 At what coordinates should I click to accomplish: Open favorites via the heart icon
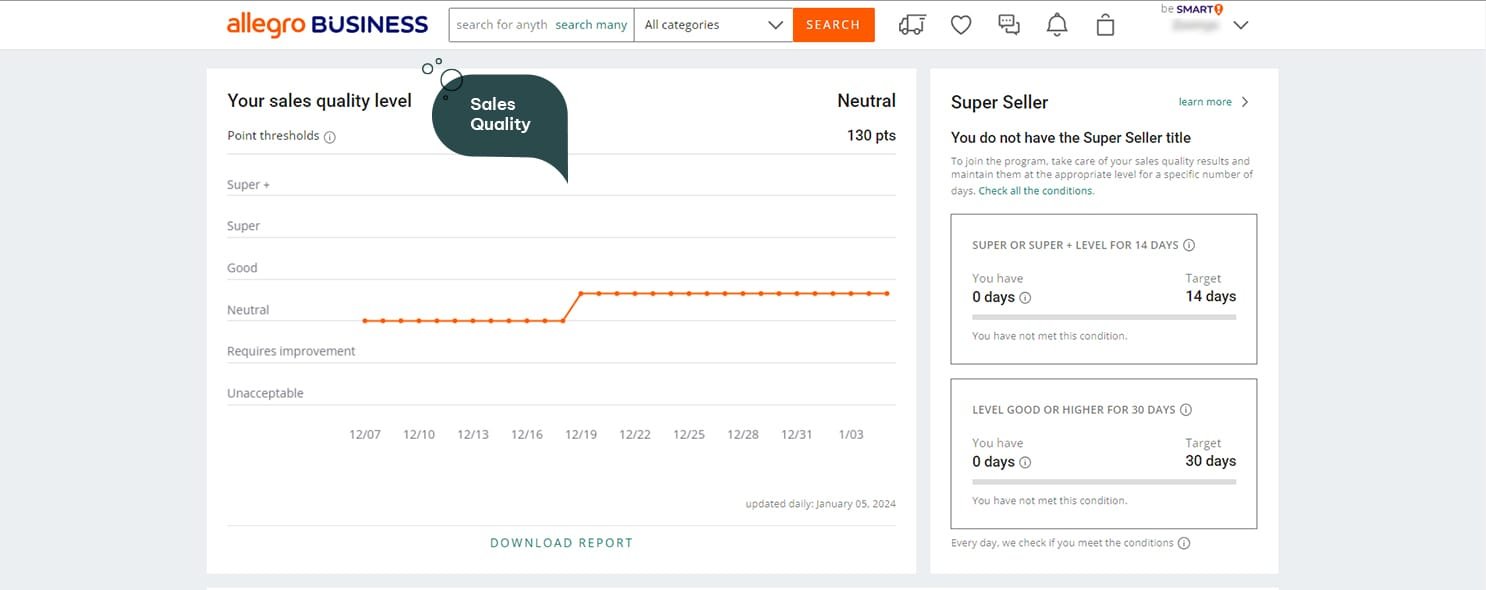point(961,25)
